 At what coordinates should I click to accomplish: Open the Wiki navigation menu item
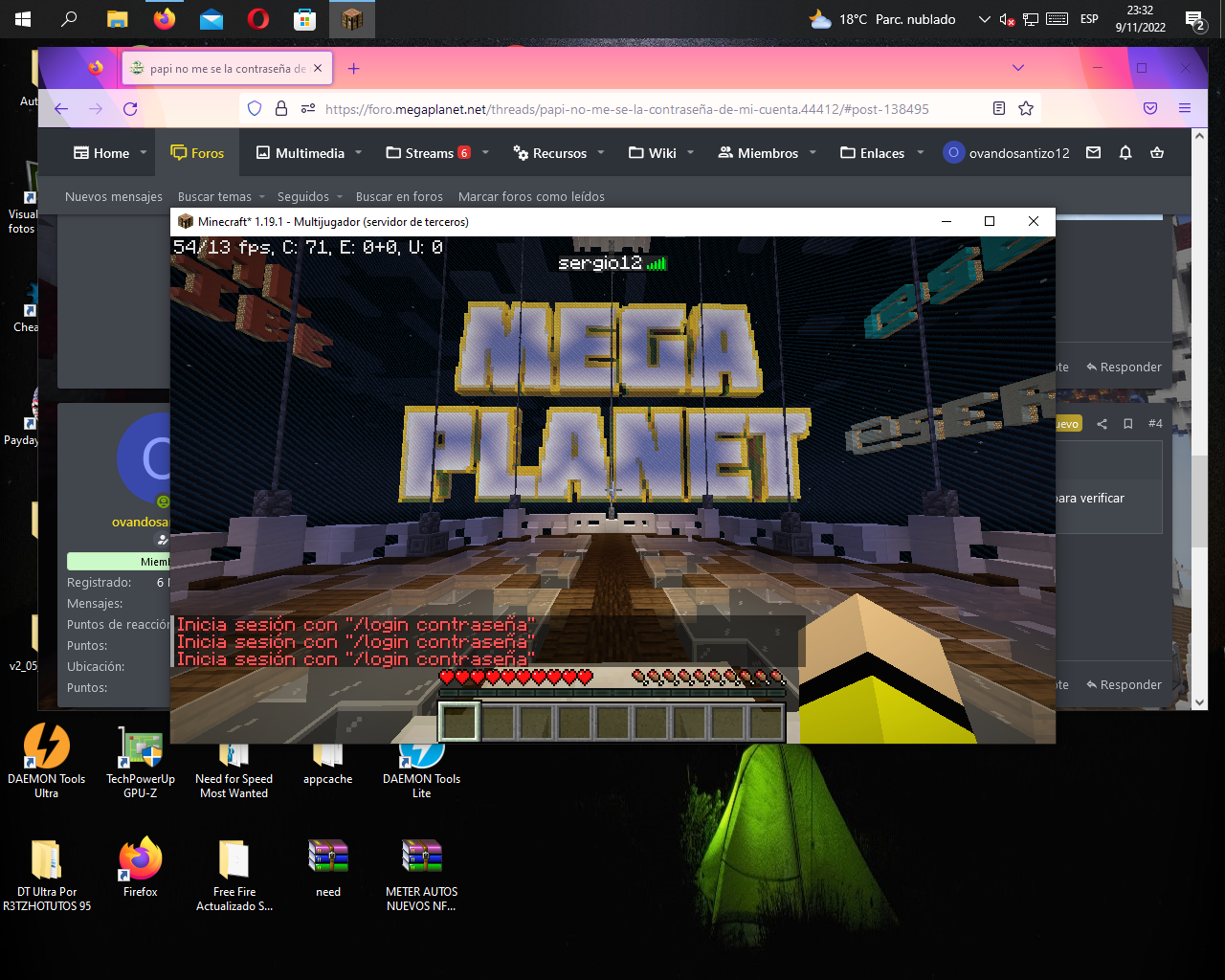tap(653, 153)
